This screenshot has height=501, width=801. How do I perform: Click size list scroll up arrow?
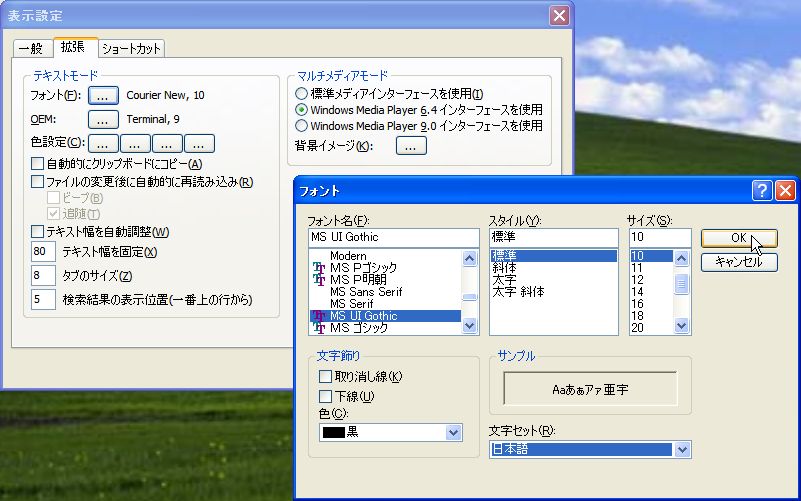pos(681,258)
